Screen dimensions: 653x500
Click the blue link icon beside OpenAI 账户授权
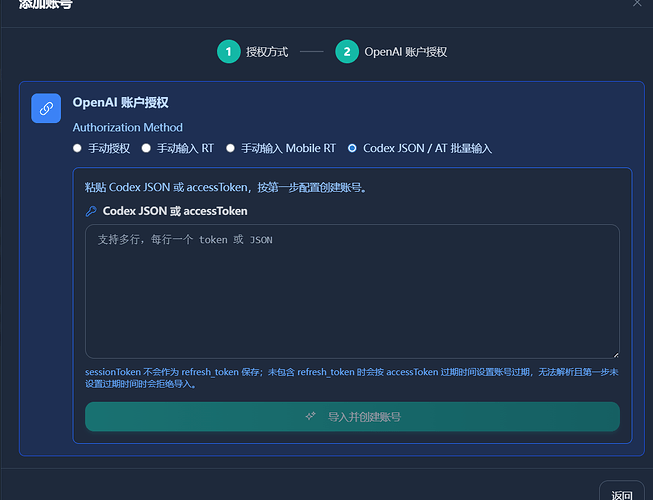[x=46, y=108]
